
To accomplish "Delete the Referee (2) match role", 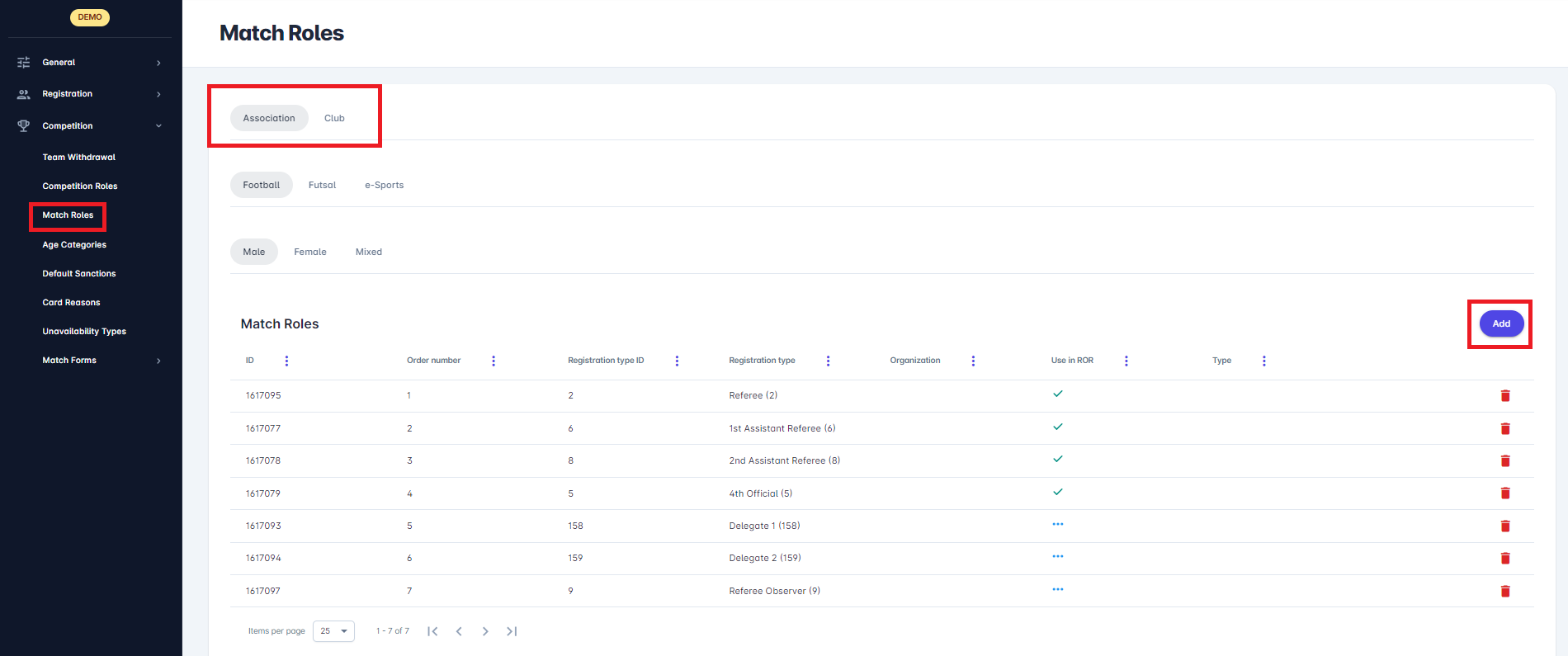I will click(1504, 396).
